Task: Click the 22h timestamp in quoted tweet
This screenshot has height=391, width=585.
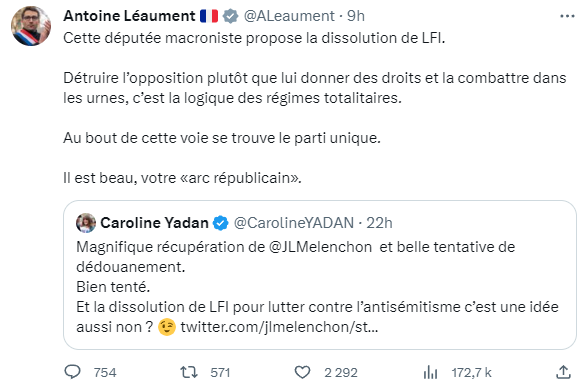Action: click(379, 223)
